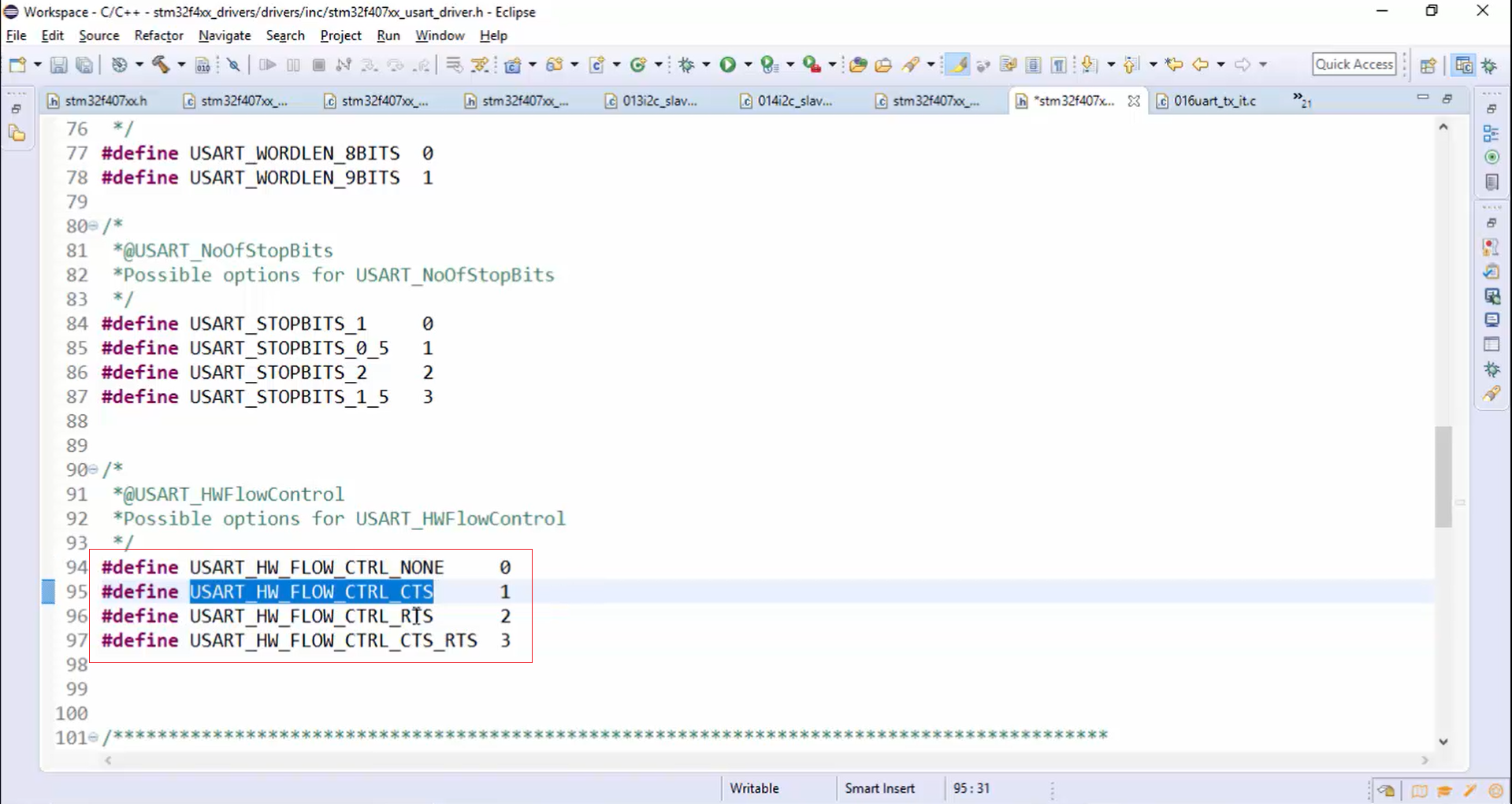This screenshot has height=804, width=1512.
Task: Open the New wizard dropdown arrow
Action: 37,65
